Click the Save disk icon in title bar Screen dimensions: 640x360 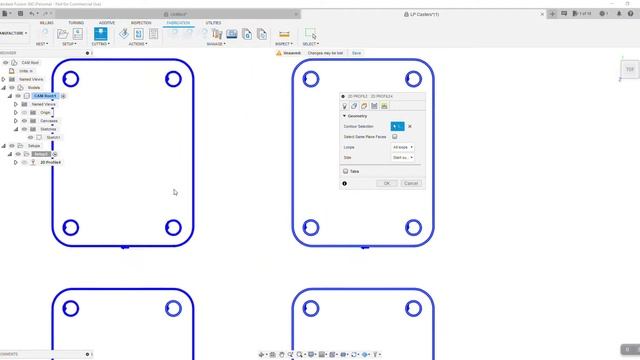pyautogui.click(x=20, y=13)
